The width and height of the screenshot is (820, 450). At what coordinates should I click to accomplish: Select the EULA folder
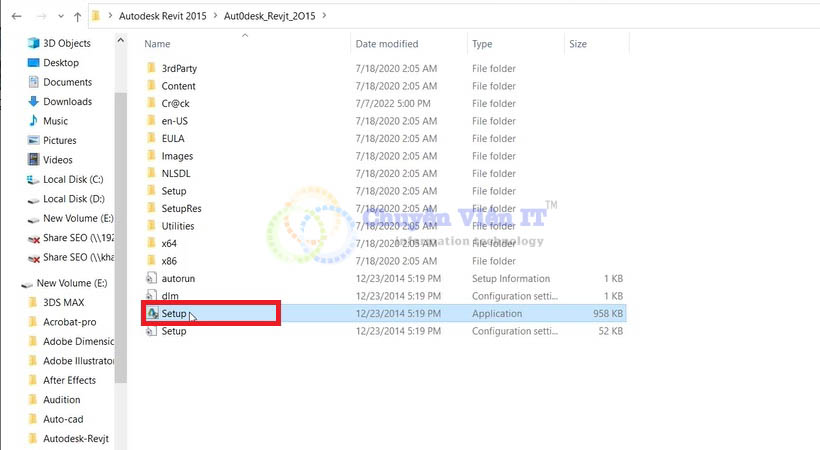tap(173, 139)
